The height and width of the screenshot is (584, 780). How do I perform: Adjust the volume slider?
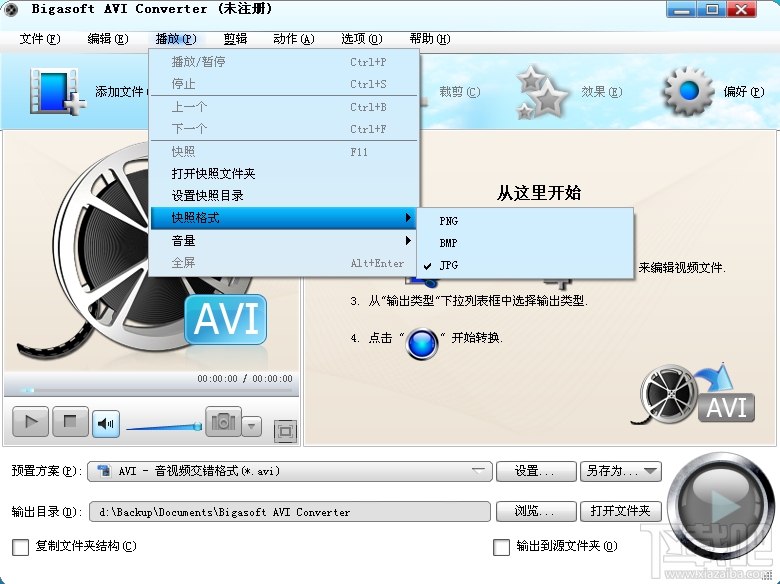click(x=164, y=426)
